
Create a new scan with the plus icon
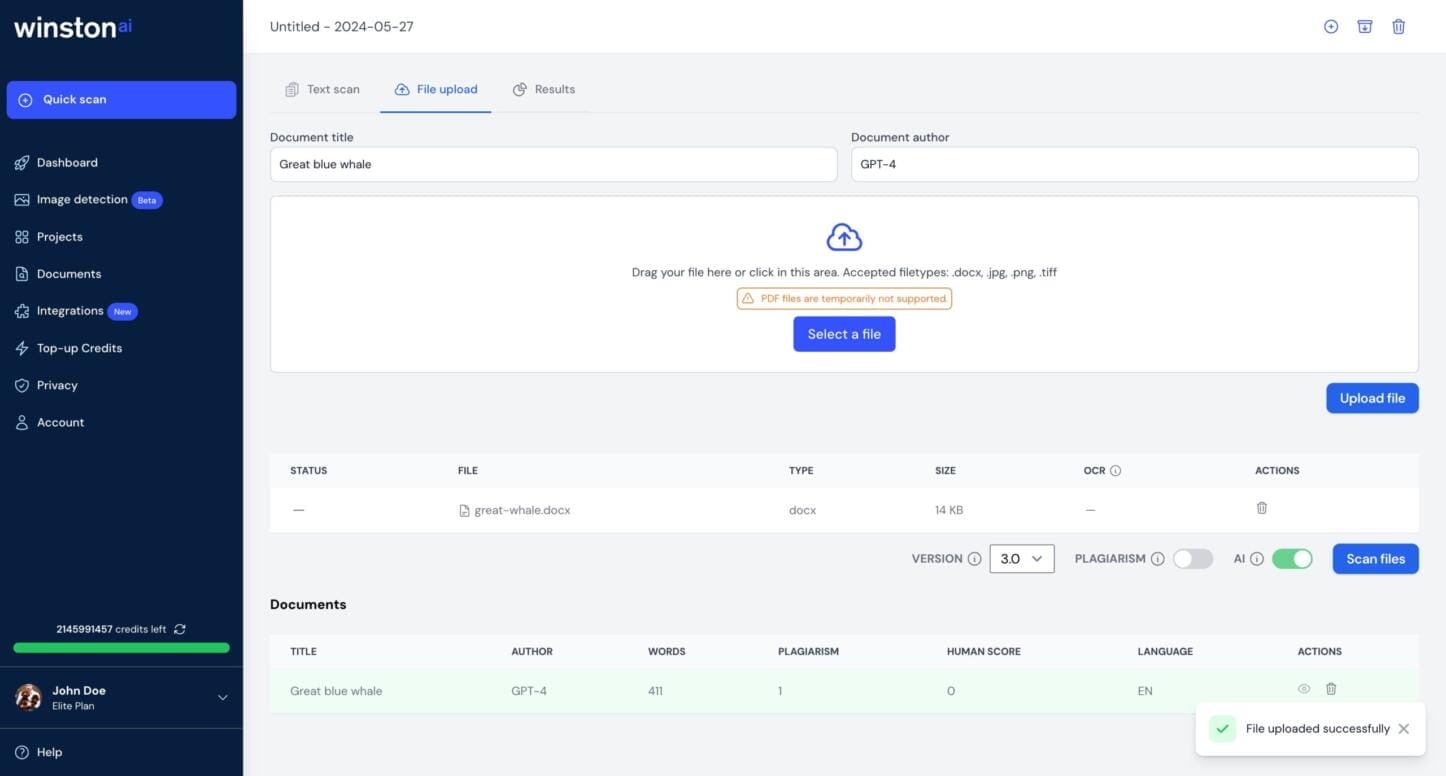pyautogui.click(x=1331, y=26)
